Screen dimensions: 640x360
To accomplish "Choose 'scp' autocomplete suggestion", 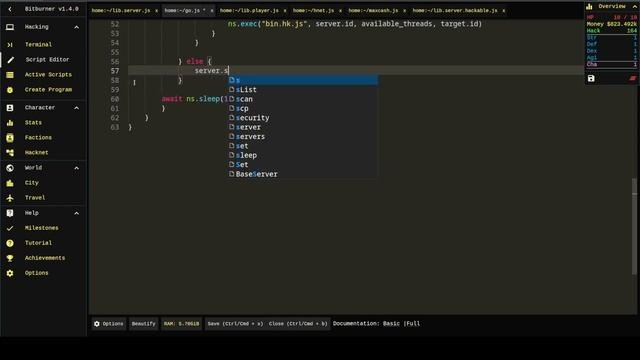I will pos(303,109).
